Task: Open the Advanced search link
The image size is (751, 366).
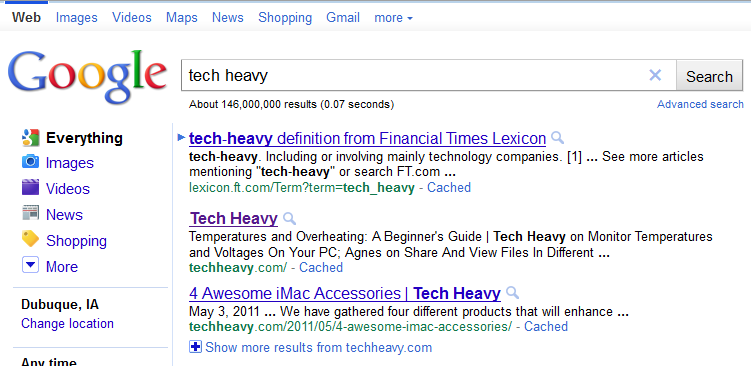Action: tap(700, 104)
